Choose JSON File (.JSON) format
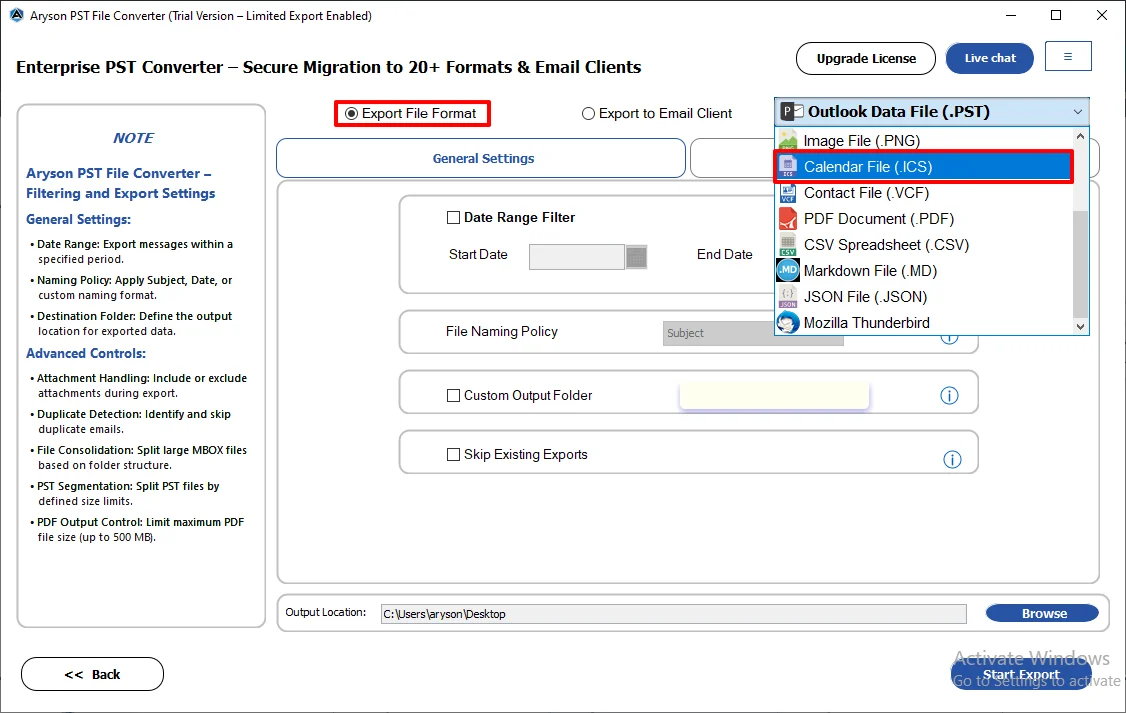Screen dimensions: 1126x713 tap(923, 297)
